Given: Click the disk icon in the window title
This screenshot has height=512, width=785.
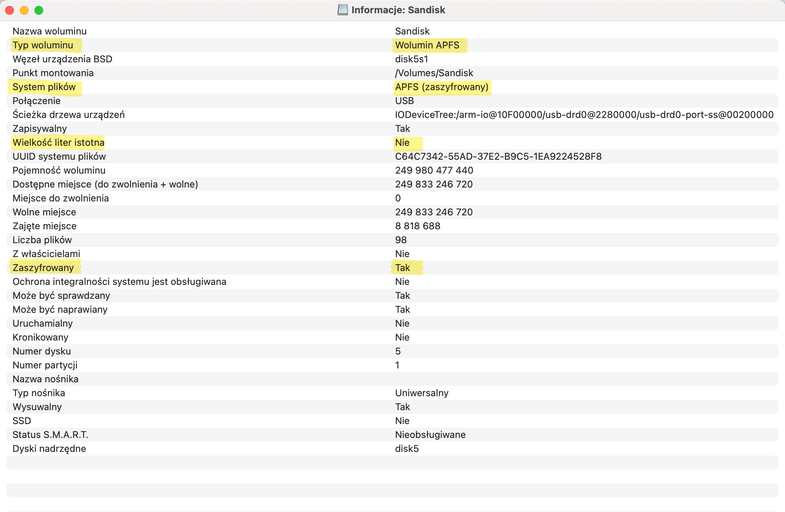Looking at the screenshot, I should click(342, 10).
